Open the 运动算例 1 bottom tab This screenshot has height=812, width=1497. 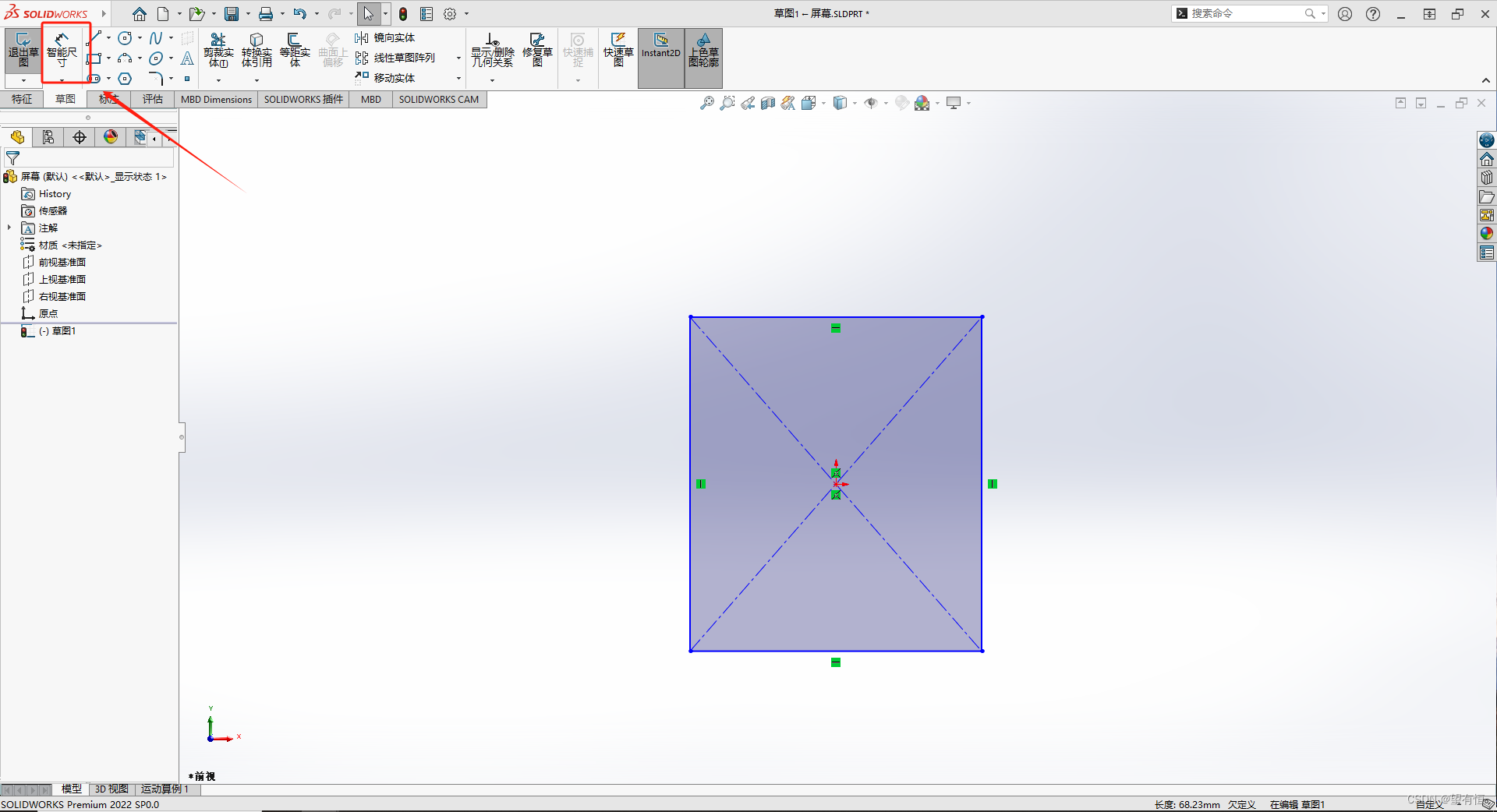[x=165, y=789]
